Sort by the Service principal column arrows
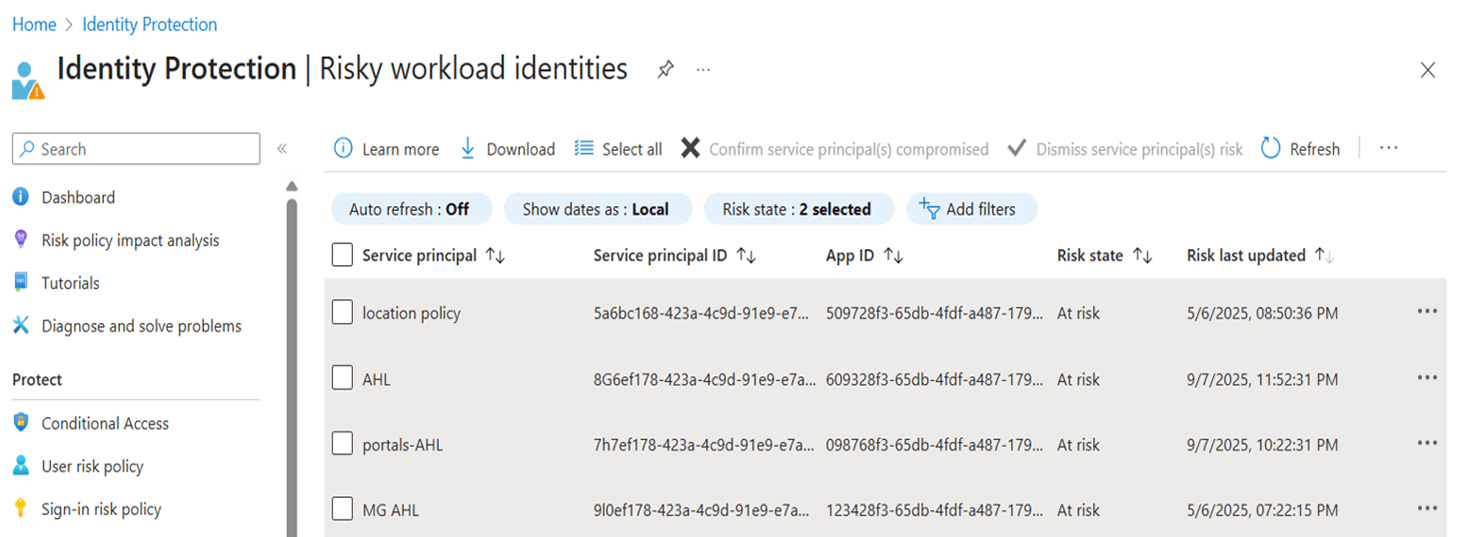Image resolution: width=1460 pixels, height=537 pixels. (495, 256)
